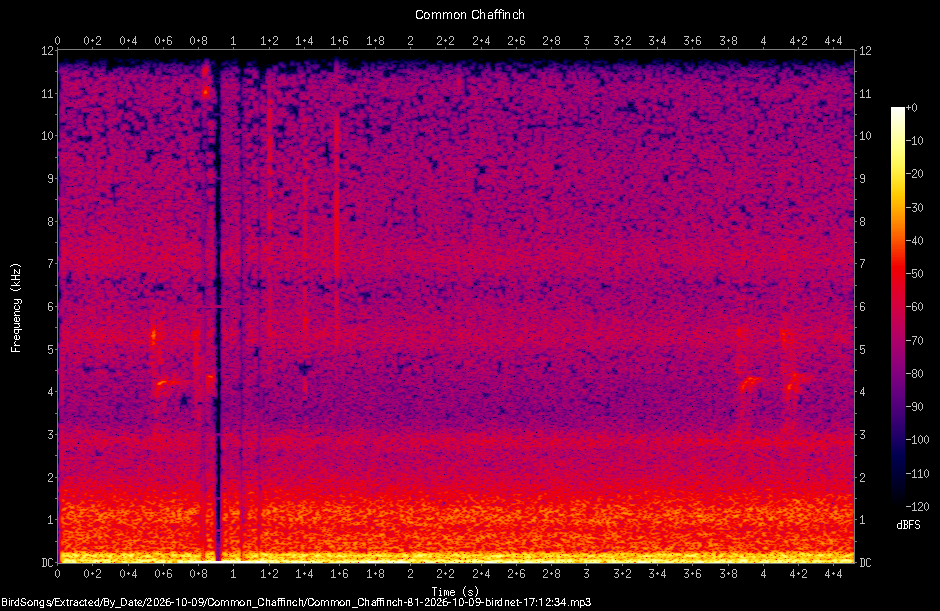This screenshot has width=940, height=611.
Task: Click the -50 color scale label
Action: tap(914, 273)
